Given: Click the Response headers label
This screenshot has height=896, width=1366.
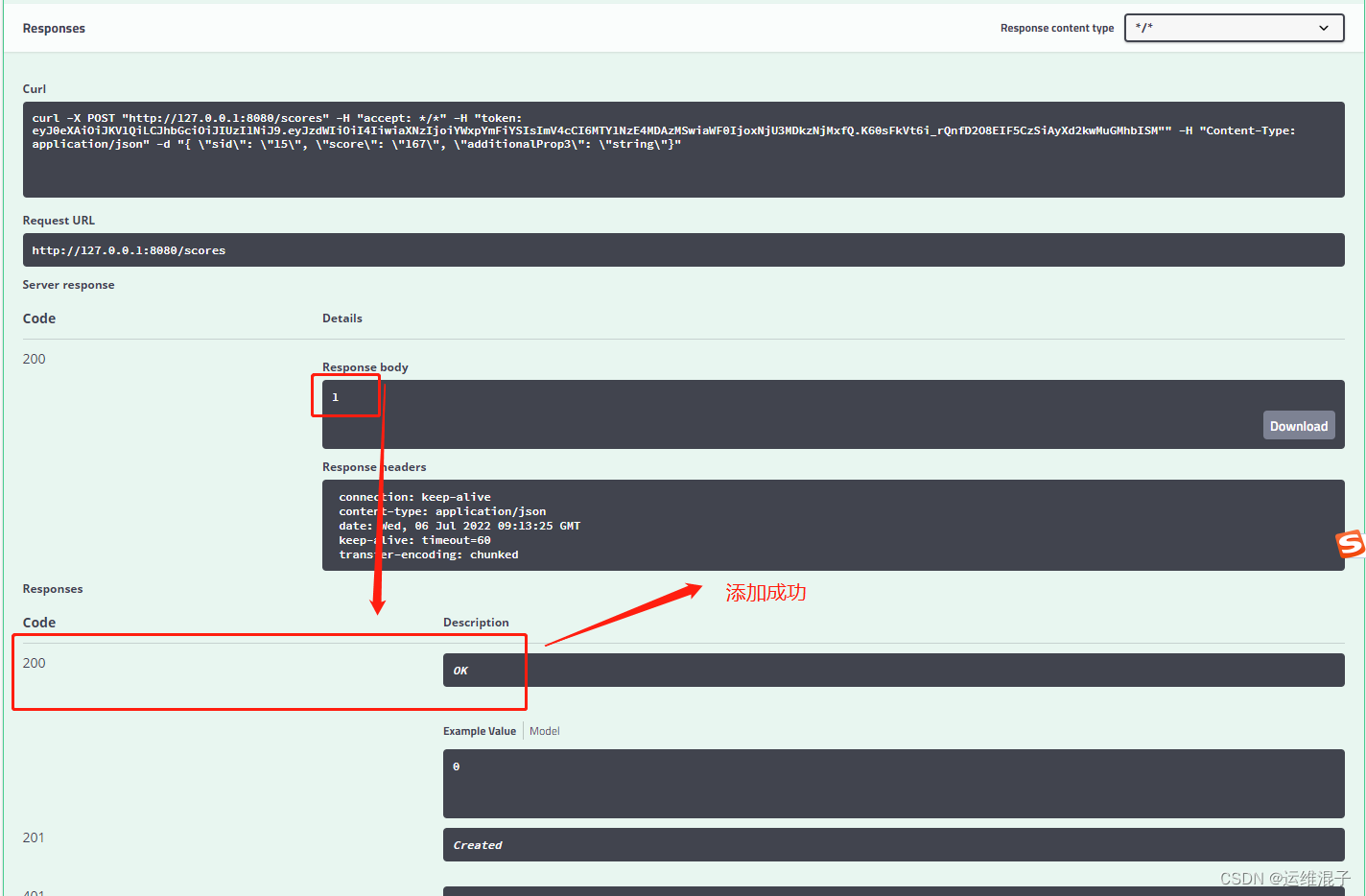Looking at the screenshot, I should [374, 467].
